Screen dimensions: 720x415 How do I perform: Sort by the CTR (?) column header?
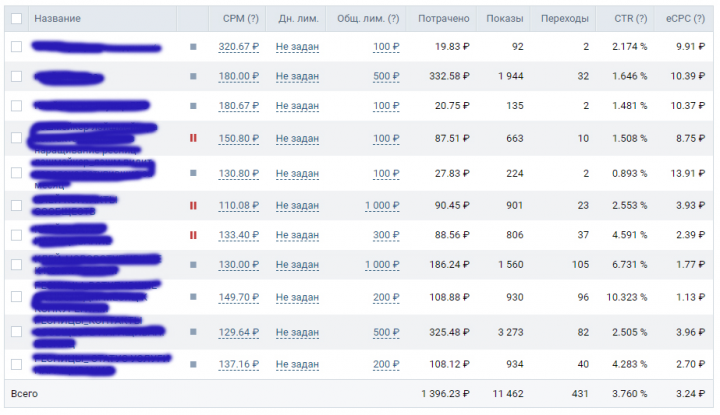pyautogui.click(x=631, y=19)
